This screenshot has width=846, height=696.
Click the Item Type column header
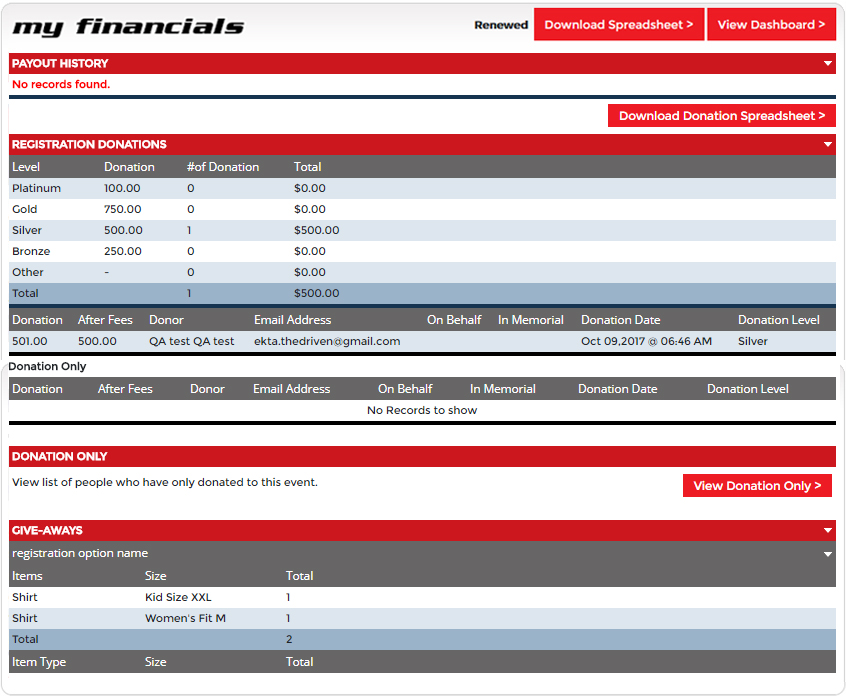tap(40, 662)
